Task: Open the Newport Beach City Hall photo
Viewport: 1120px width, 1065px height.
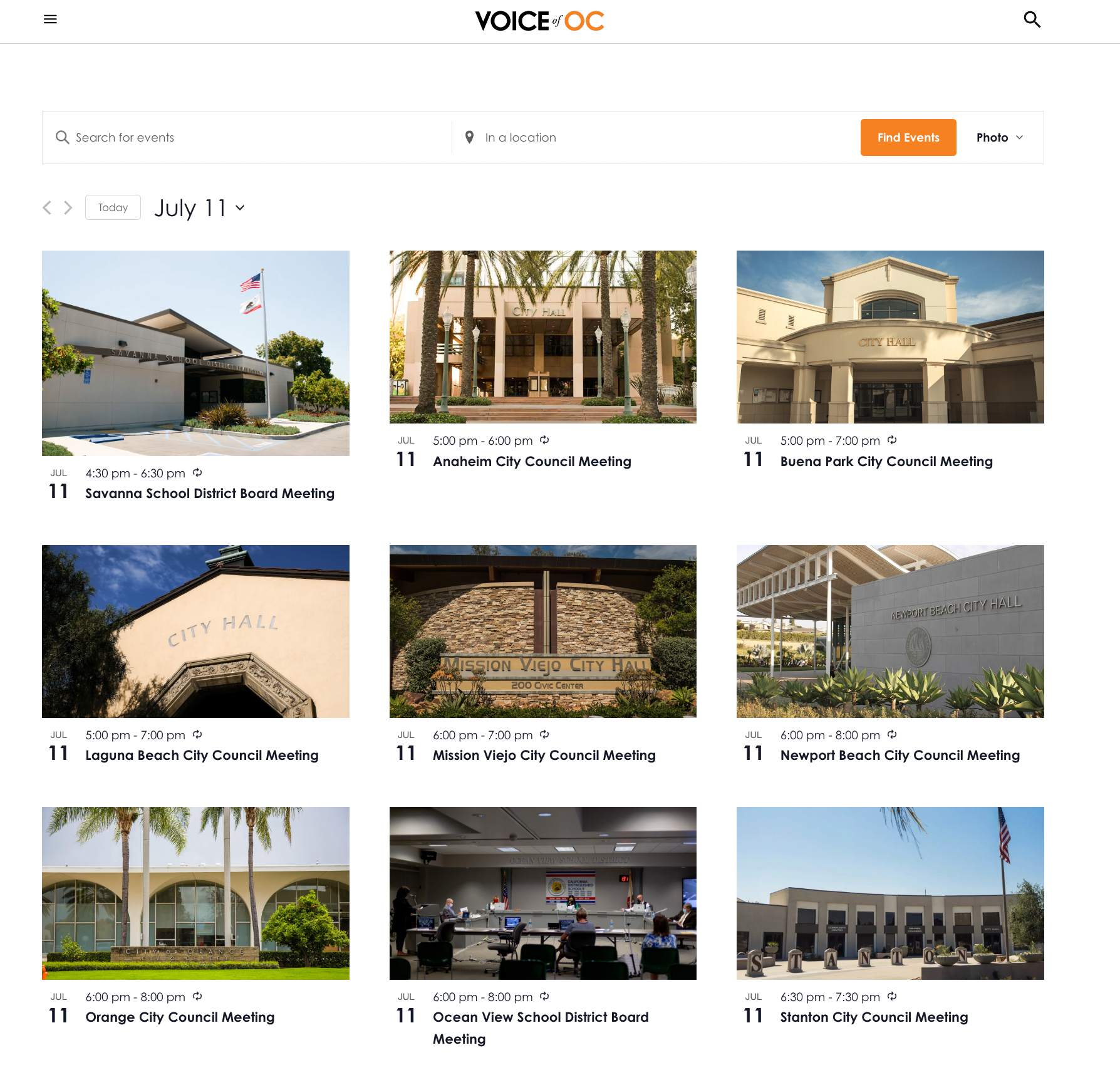Action: 890,631
